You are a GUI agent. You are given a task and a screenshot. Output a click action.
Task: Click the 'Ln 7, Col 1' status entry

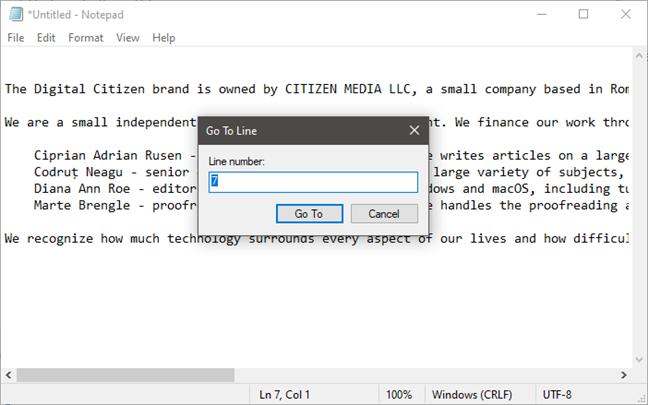coord(284,395)
